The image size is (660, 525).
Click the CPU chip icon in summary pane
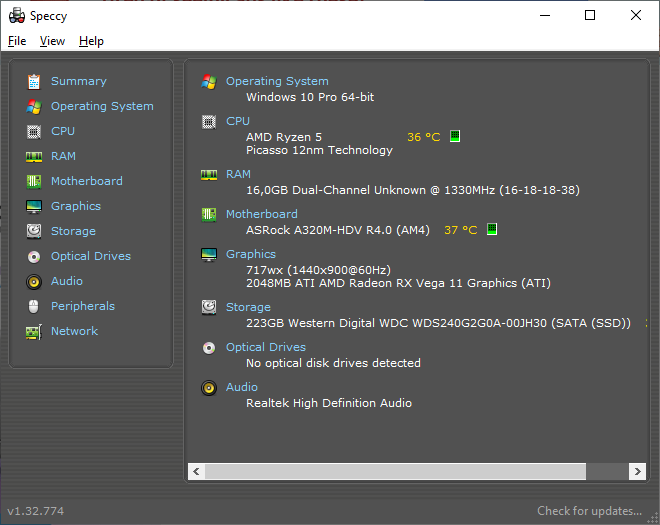pyautogui.click(x=209, y=122)
